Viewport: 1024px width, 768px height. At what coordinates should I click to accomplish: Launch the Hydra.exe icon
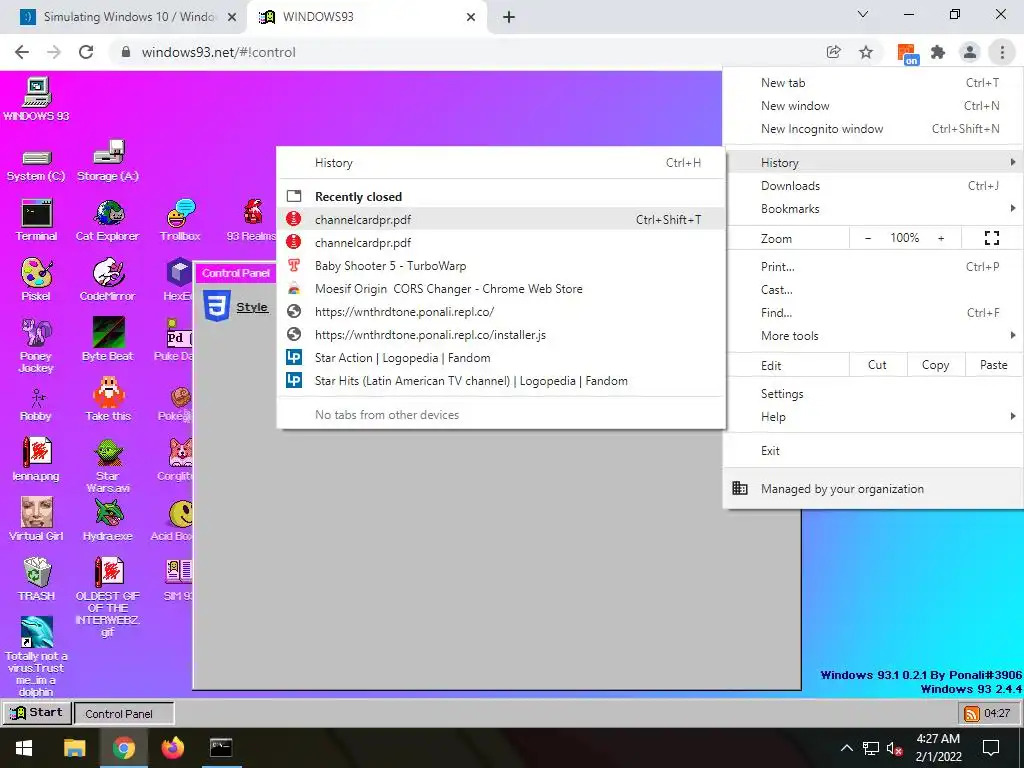[x=108, y=520]
